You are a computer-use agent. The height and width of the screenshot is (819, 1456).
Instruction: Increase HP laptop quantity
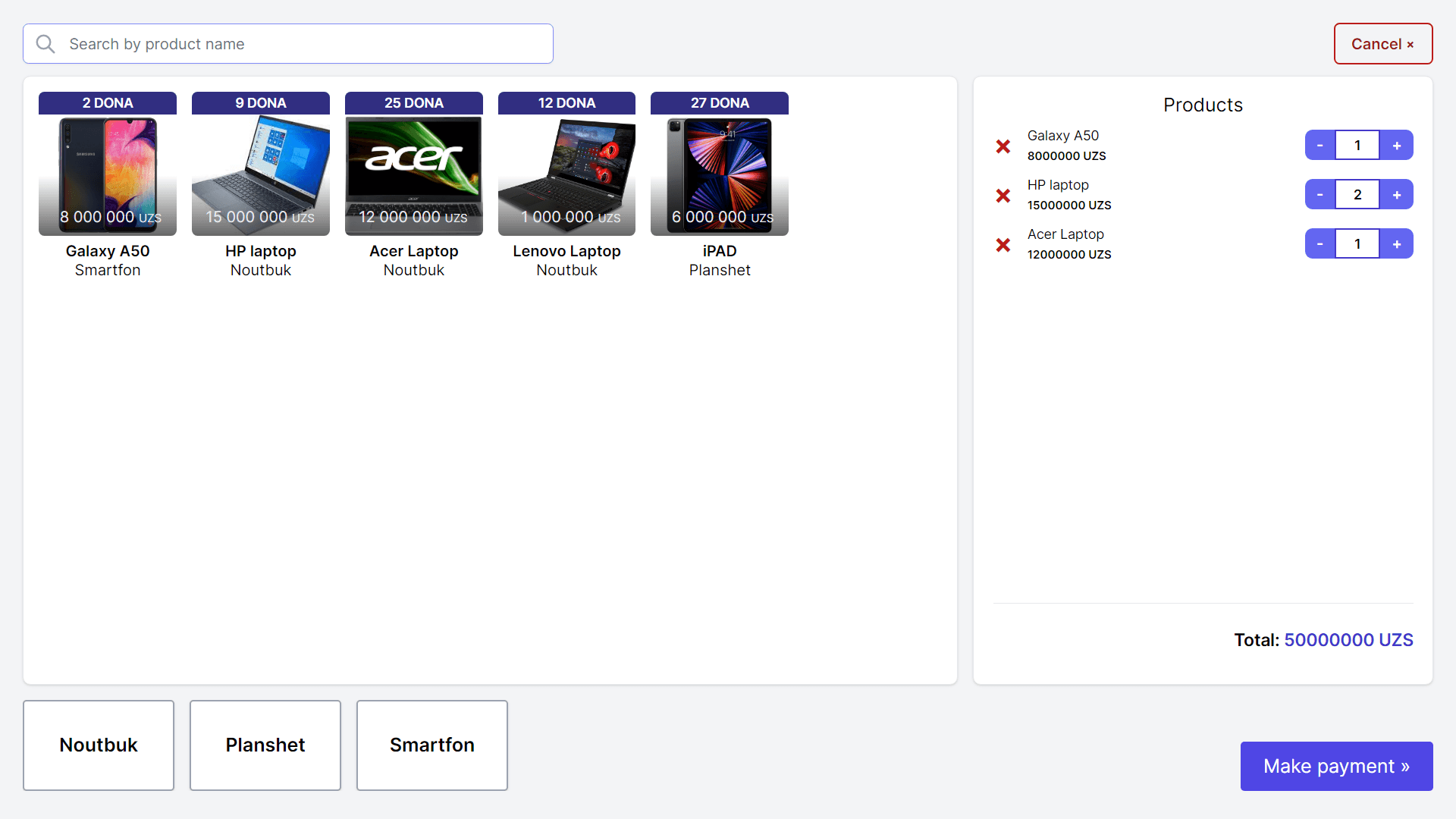click(x=1396, y=195)
